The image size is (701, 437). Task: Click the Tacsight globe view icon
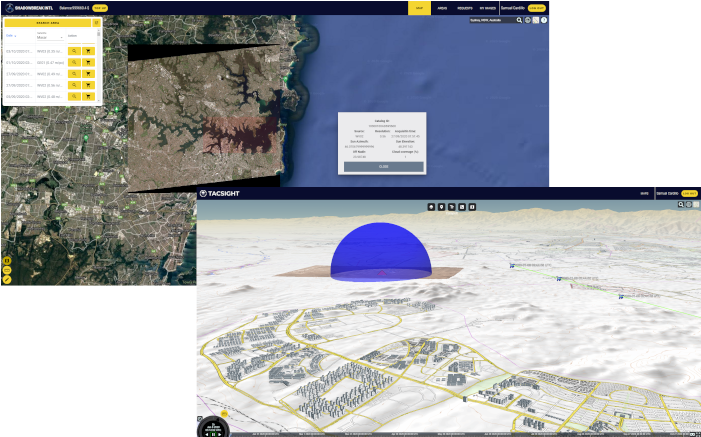(x=688, y=204)
